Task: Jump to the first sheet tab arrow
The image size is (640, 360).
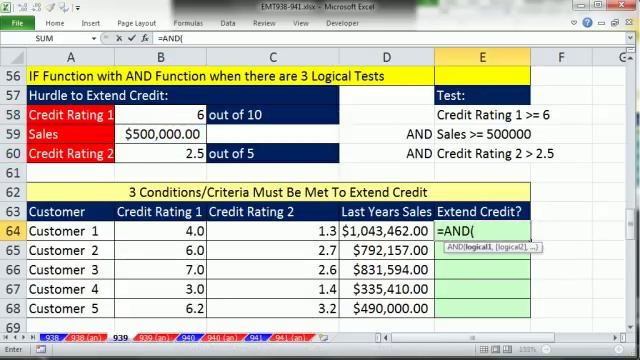Action: pos(6,338)
